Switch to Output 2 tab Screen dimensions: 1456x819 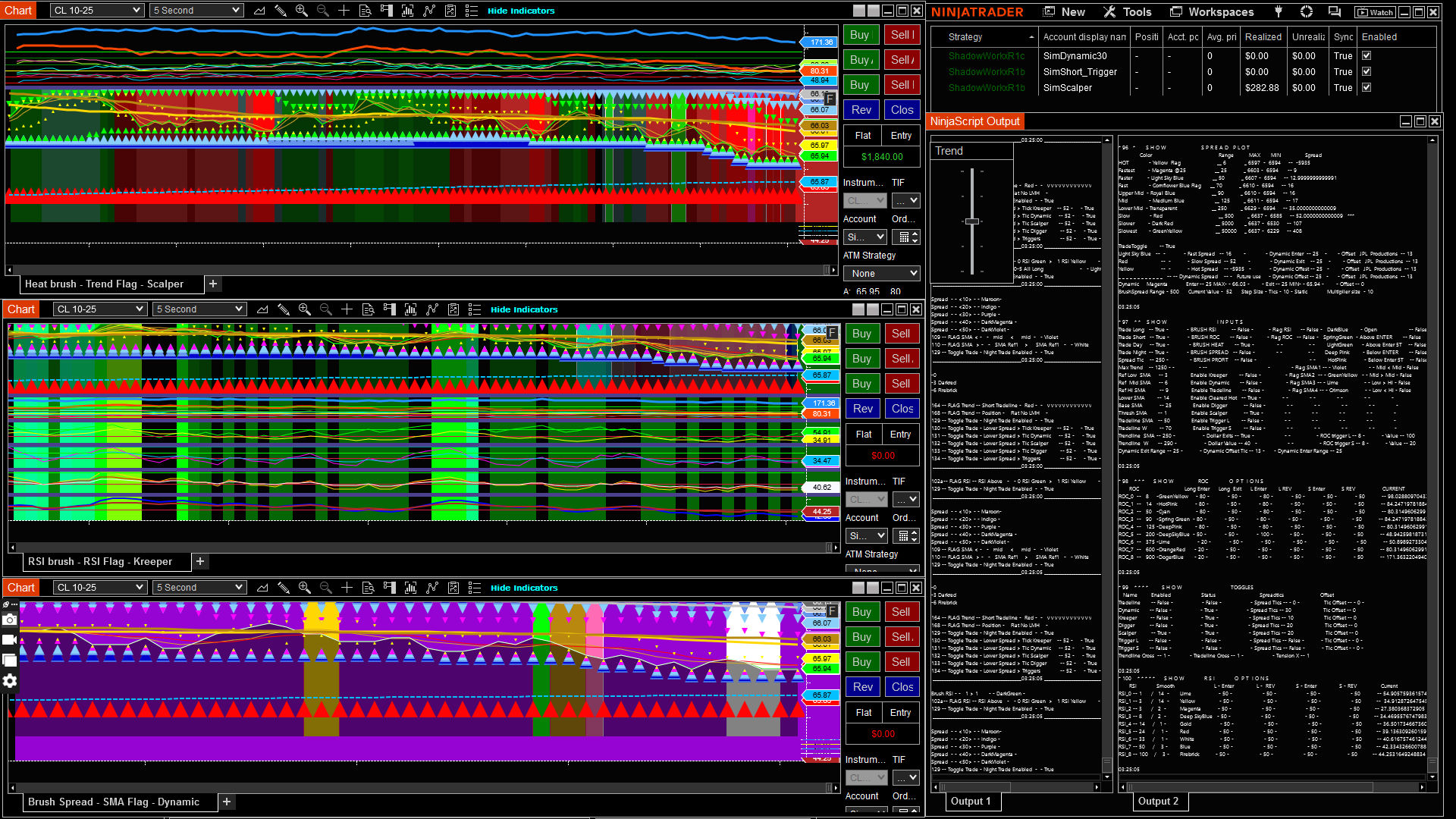pos(1158,802)
